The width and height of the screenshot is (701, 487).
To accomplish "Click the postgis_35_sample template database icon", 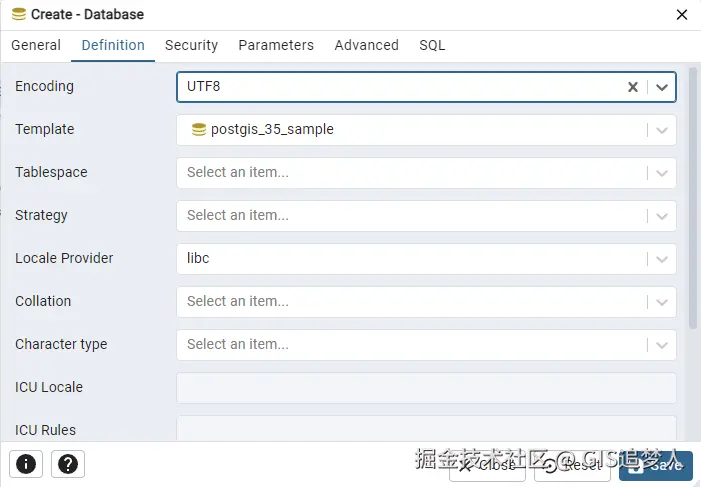I will pos(198,129).
